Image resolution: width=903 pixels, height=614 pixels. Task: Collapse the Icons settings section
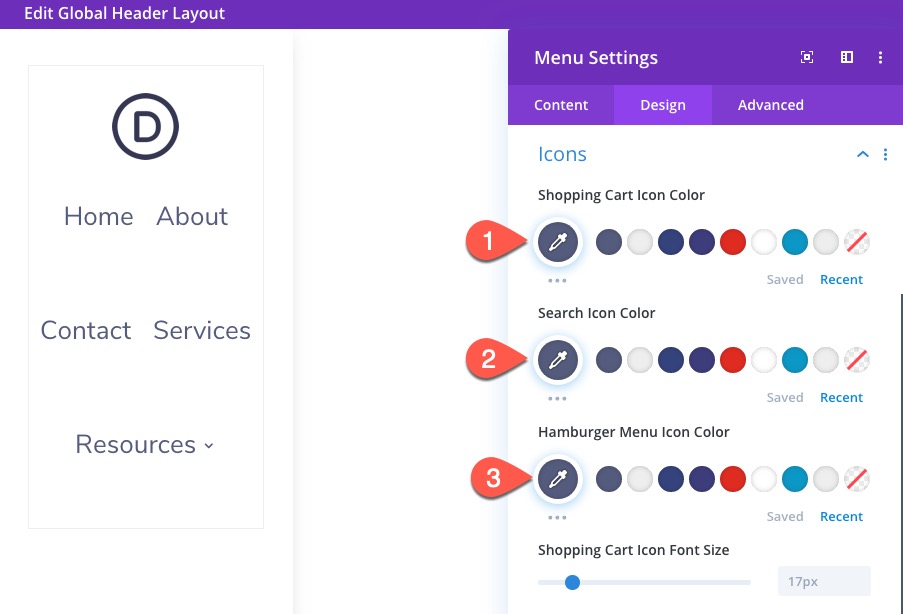(x=862, y=154)
